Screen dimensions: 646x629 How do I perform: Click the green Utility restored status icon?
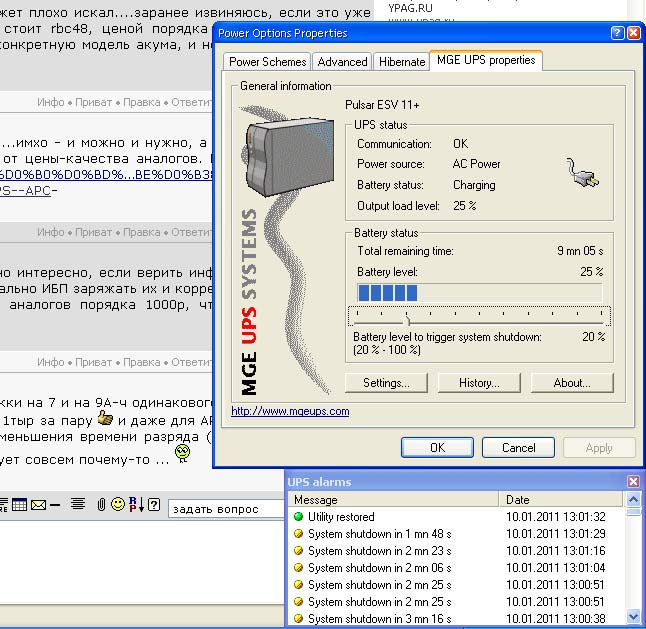(297, 517)
